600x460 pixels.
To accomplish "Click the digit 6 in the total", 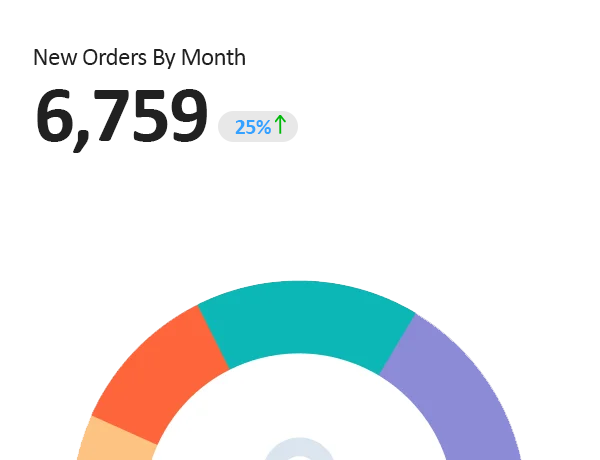I will (x=55, y=117).
